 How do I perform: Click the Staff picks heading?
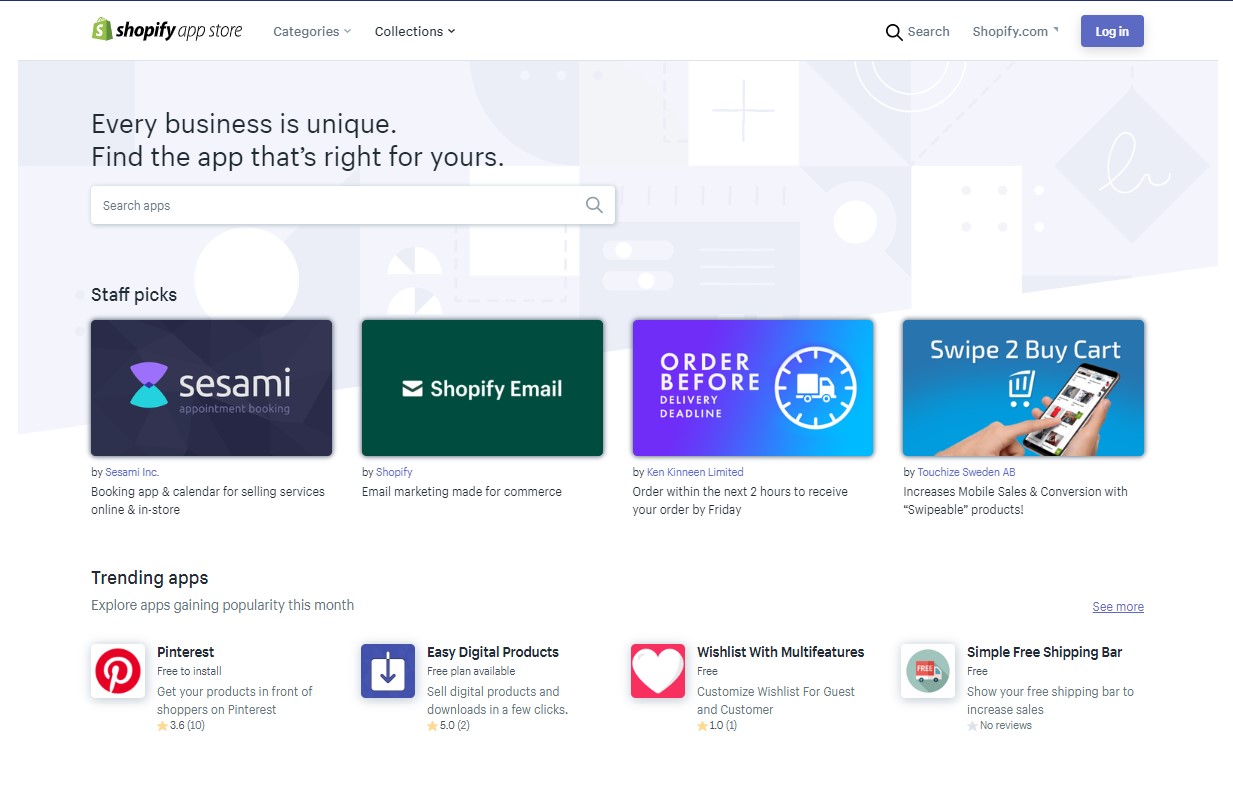coord(134,295)
